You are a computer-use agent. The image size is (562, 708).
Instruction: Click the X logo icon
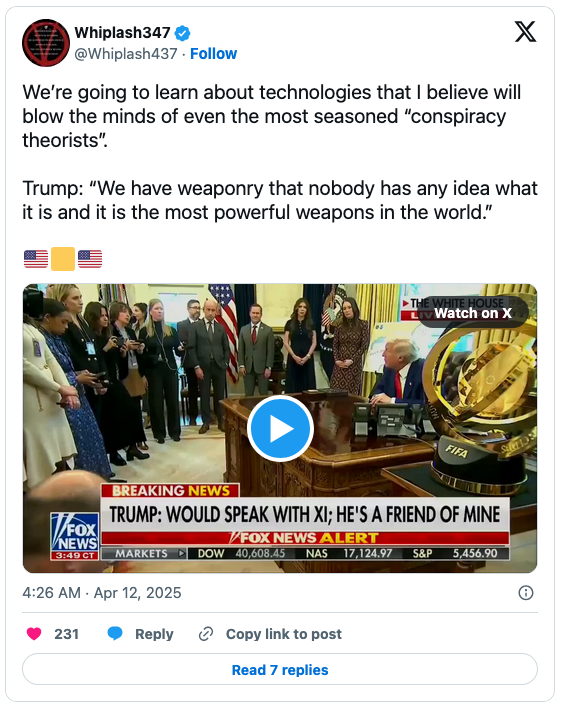pos(525,32)
